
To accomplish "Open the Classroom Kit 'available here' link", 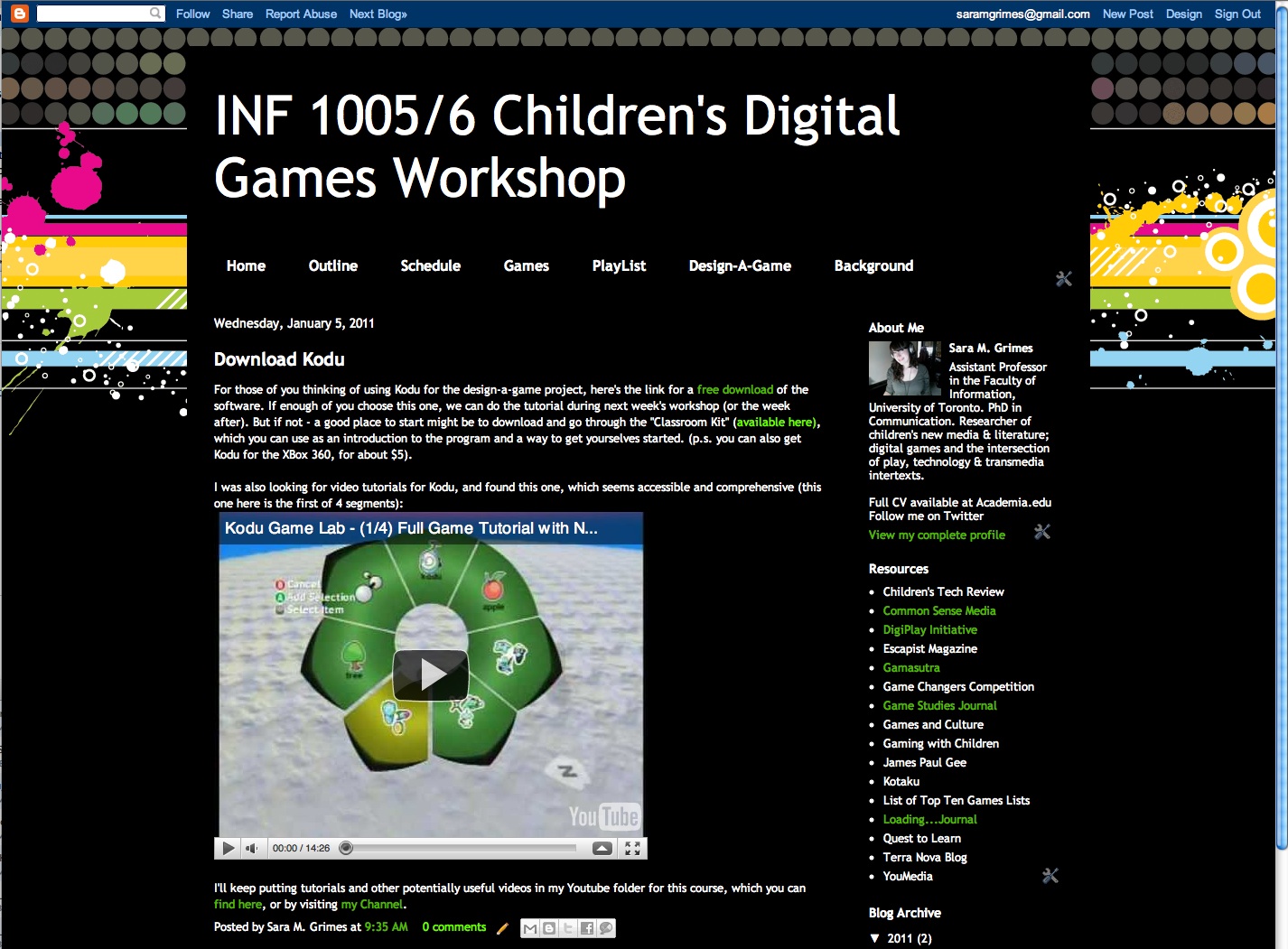I will pyautogui.click(x=775, y=422).
